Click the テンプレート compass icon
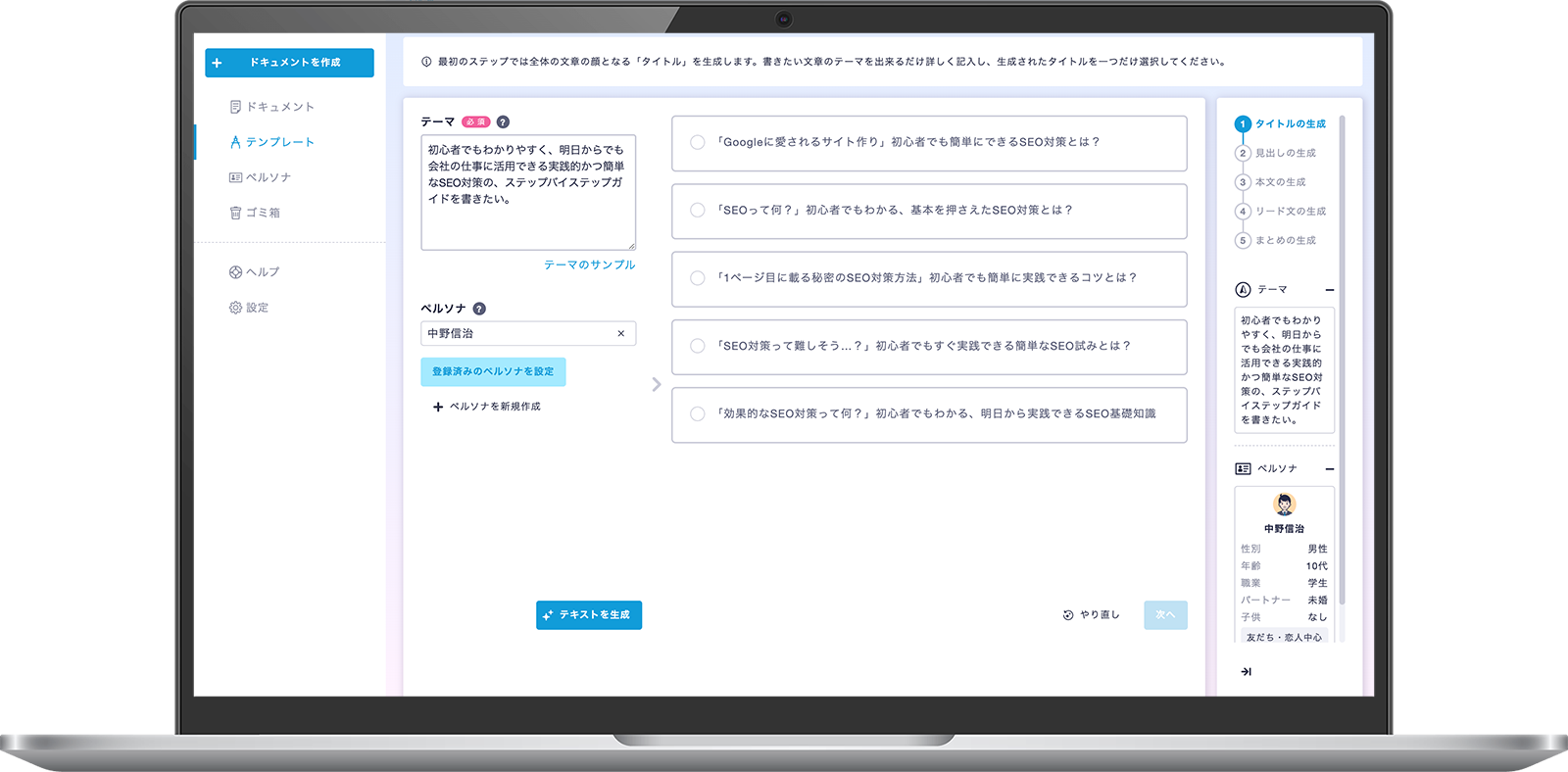The height and width of the screenshot is (772, 1568). pyautogui.click(x=235, y=142)
